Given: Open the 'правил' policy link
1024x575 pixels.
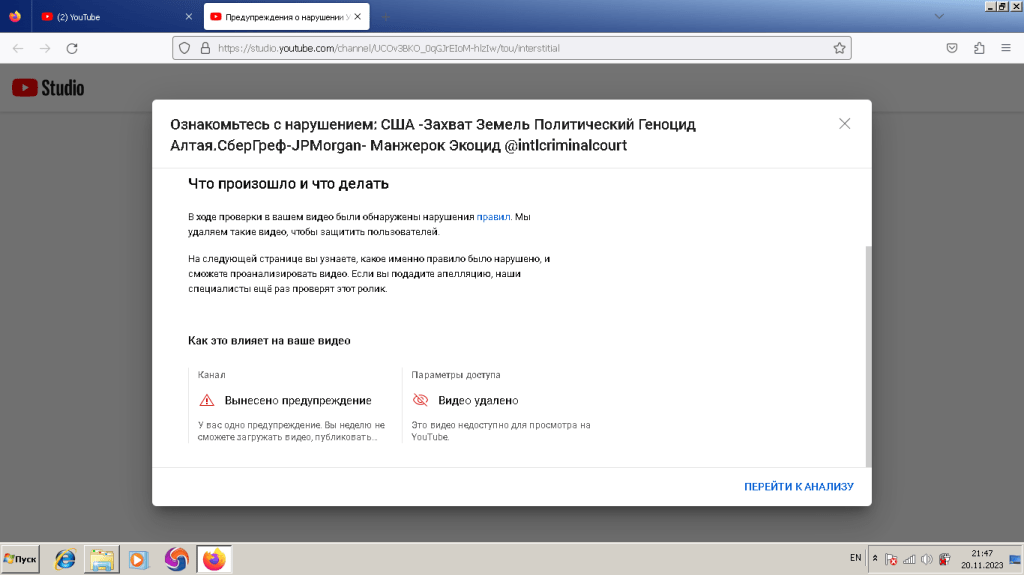Looking at the screenshot, I should pyautogui.click(x=493, y=216).
